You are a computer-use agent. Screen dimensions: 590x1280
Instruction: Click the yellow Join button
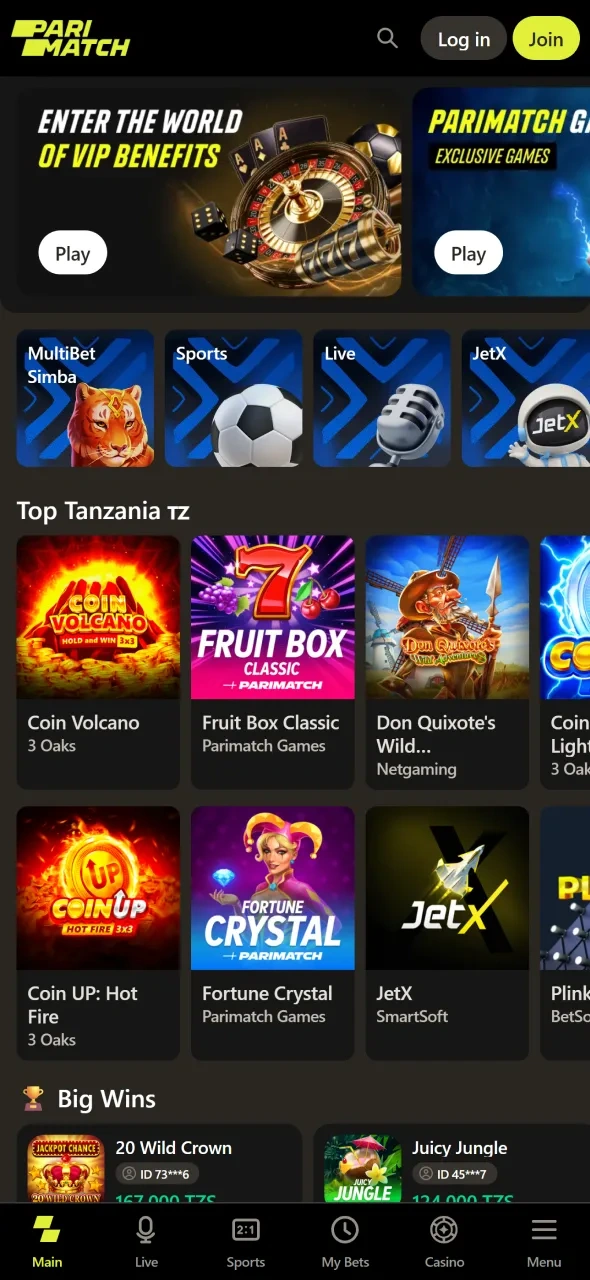pyautogui.click(x=546, y=39)
